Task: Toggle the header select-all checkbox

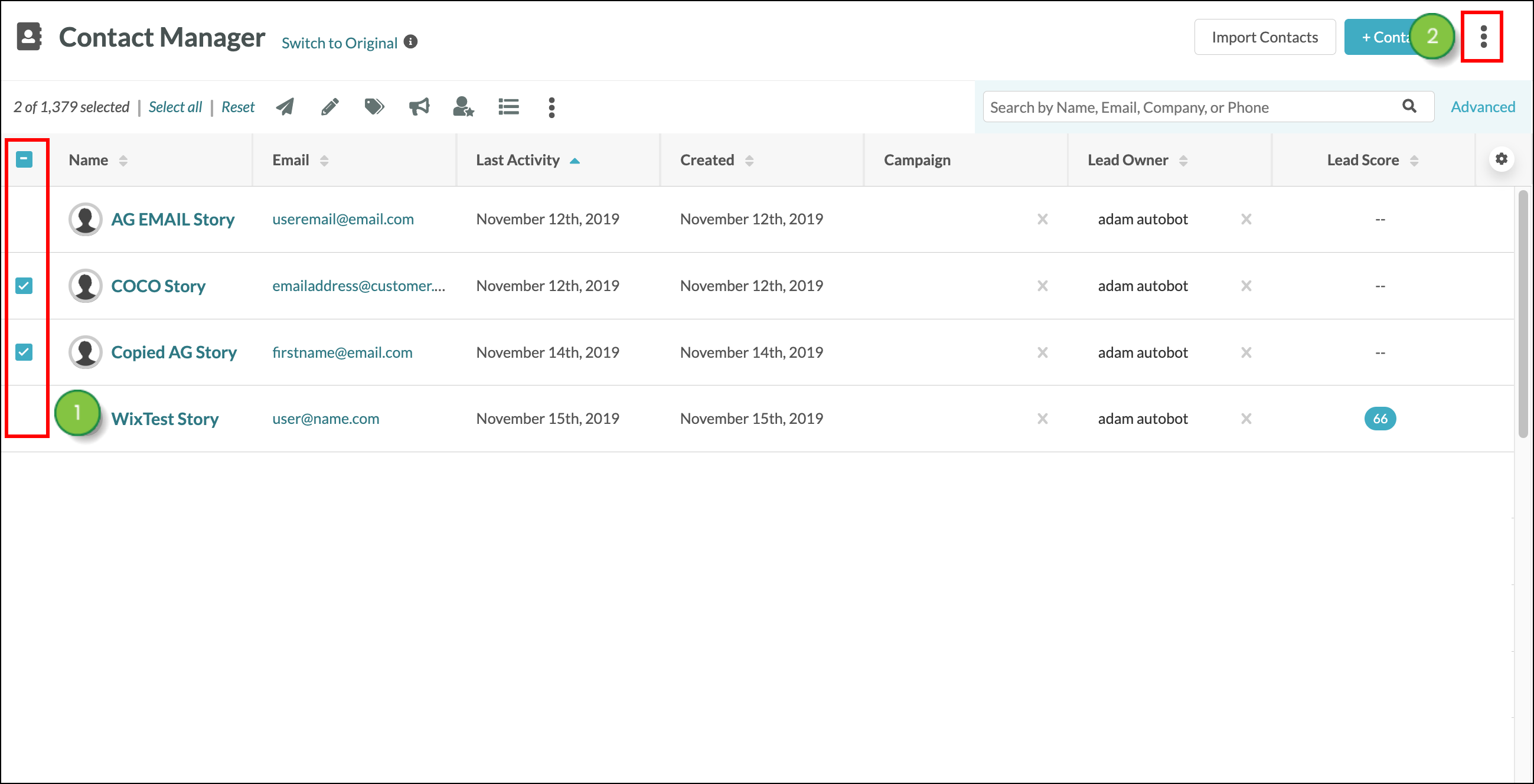Action: point(24,159)
